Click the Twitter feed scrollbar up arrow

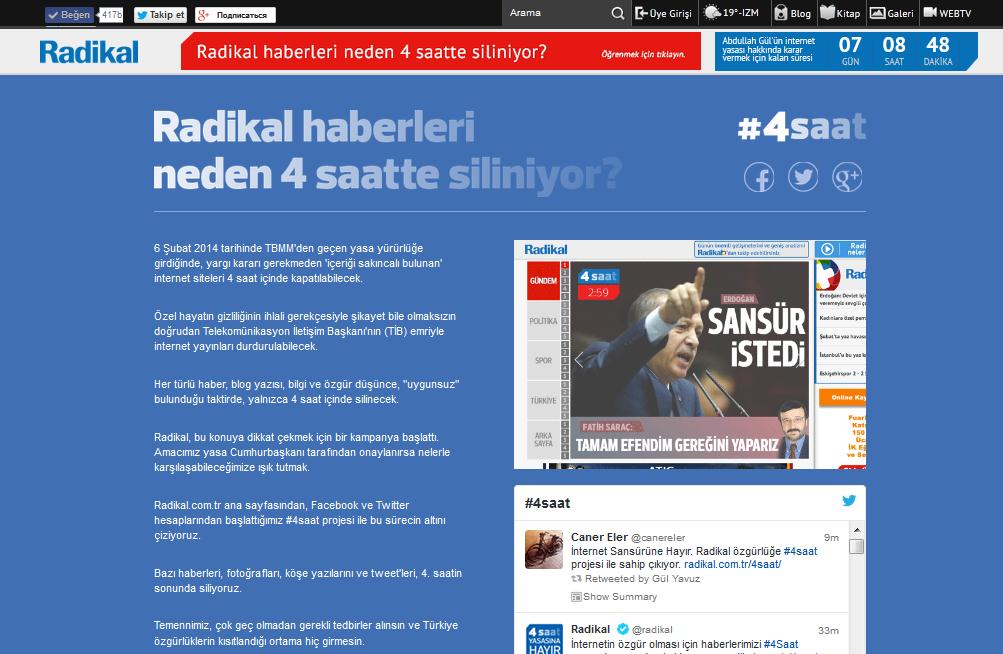pos(856,534)
